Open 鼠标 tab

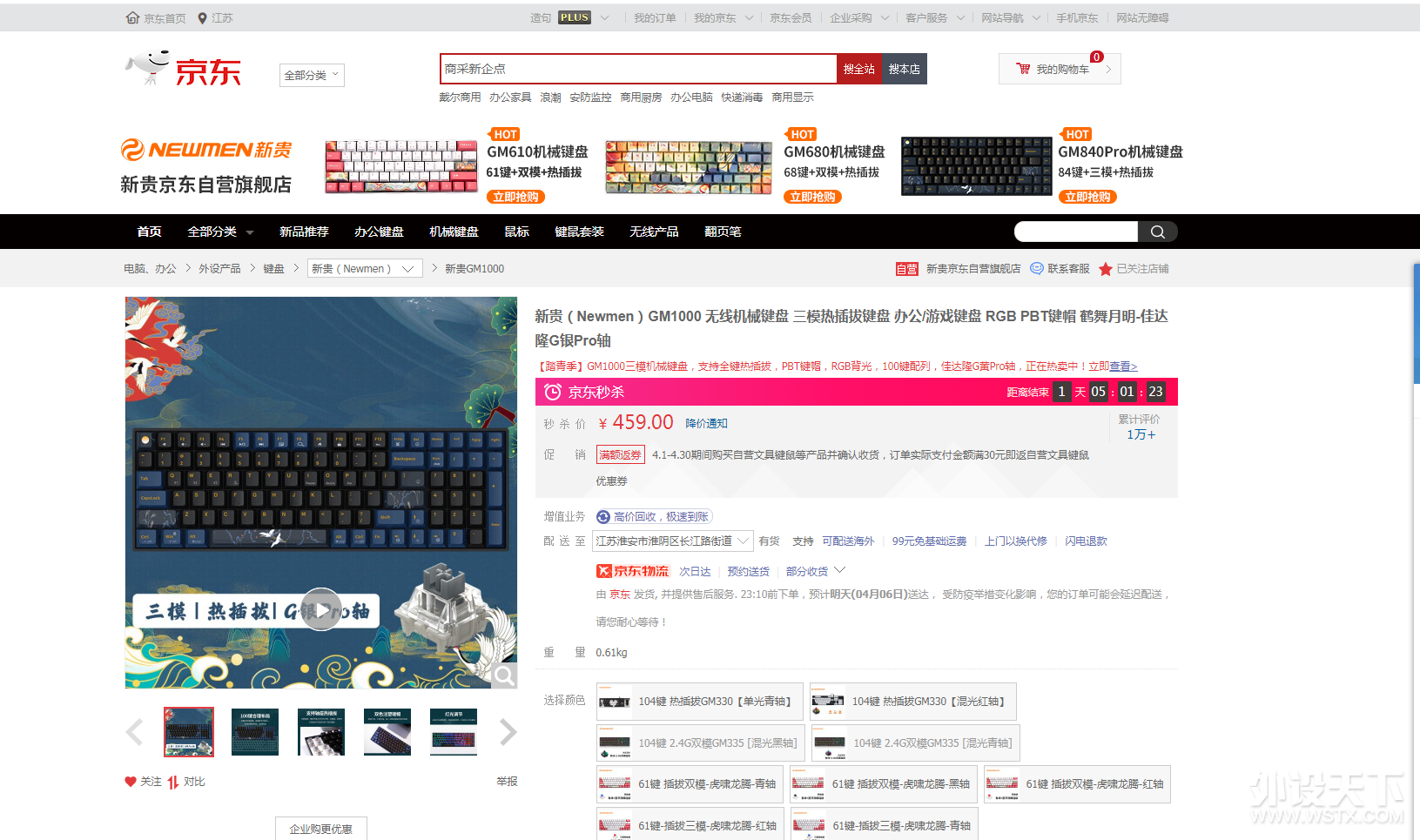pyautogui.click(x=516, y=232)
